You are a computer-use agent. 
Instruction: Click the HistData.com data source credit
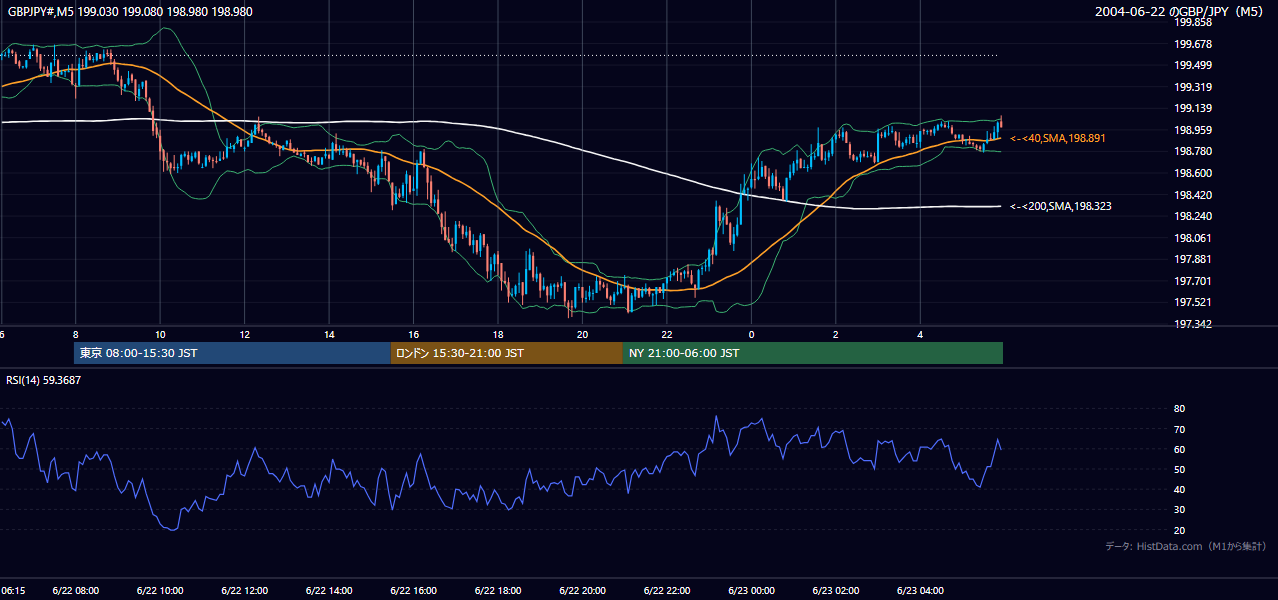tap(1185, 546)
